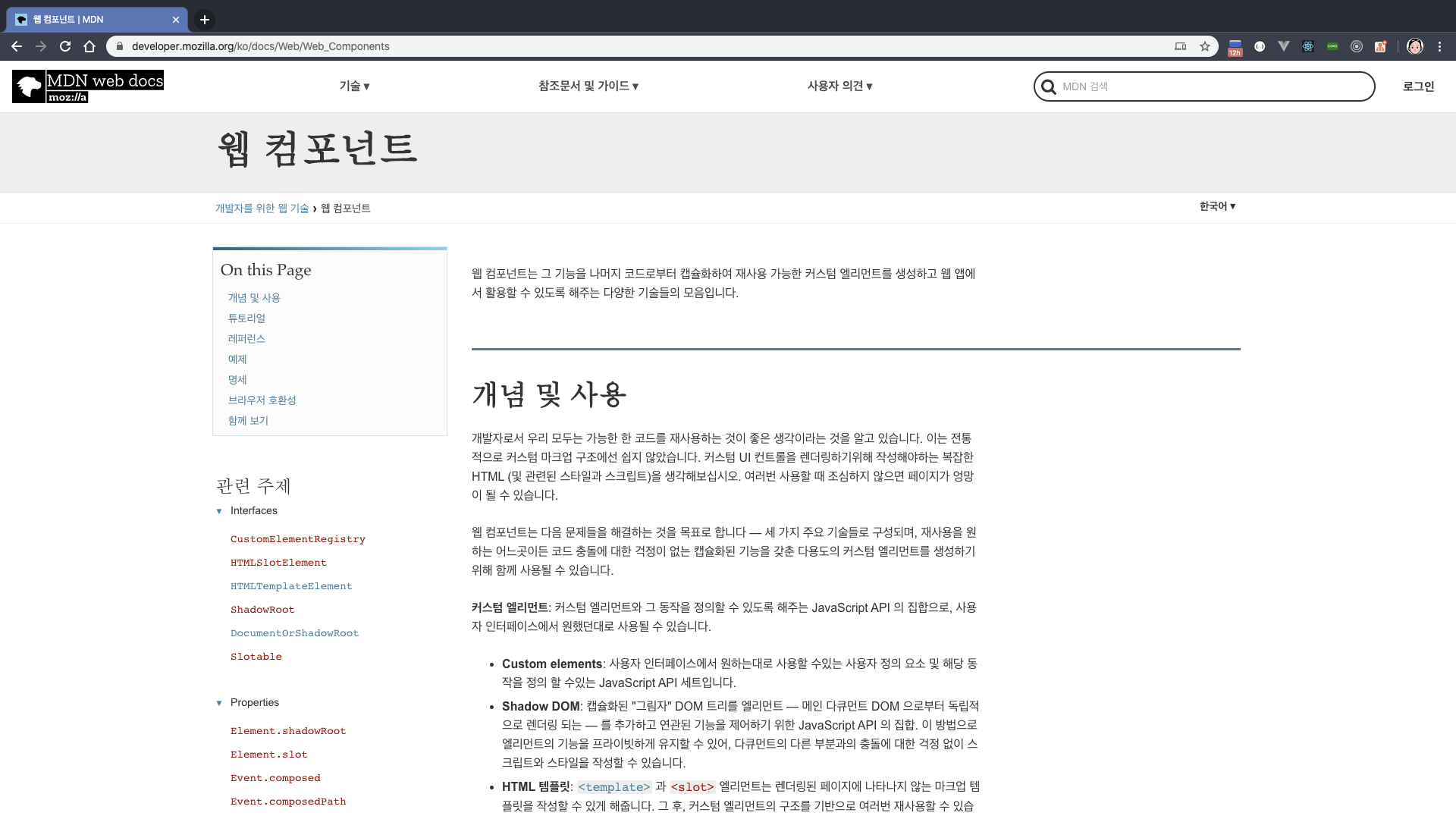Open the 참조문서 및 가이드 menu
The height and width of the screenshot is (819, 1456).
pyautogui.click(x=588, y=86)
